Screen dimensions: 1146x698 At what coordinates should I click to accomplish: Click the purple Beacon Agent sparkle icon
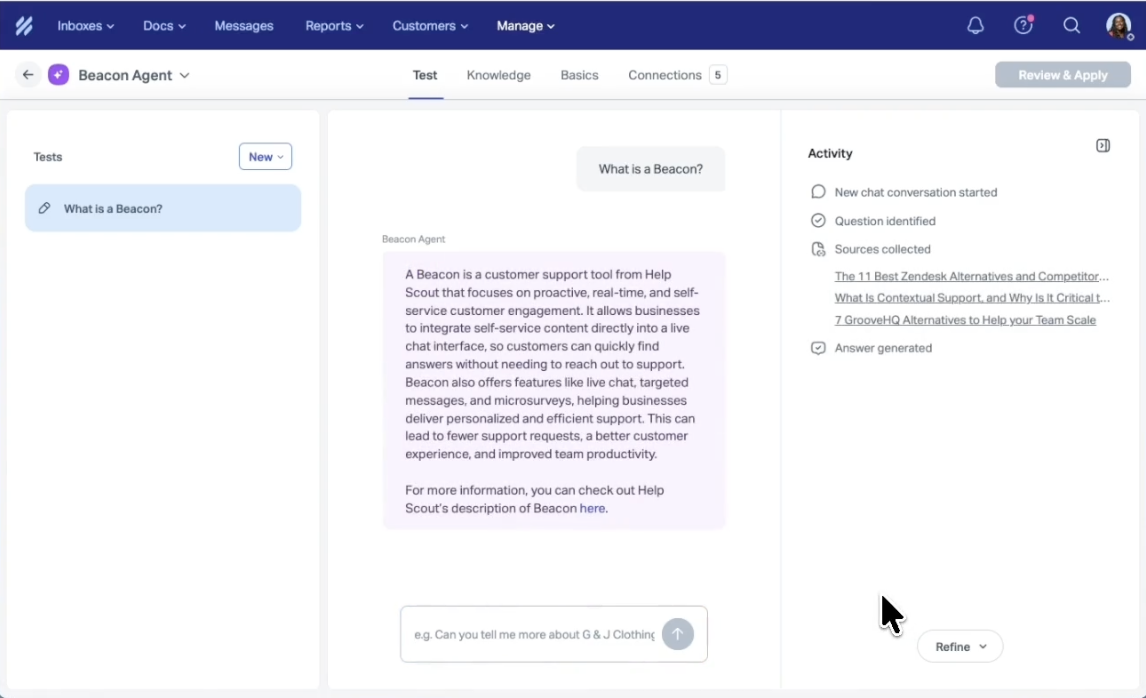click(58, 75)
